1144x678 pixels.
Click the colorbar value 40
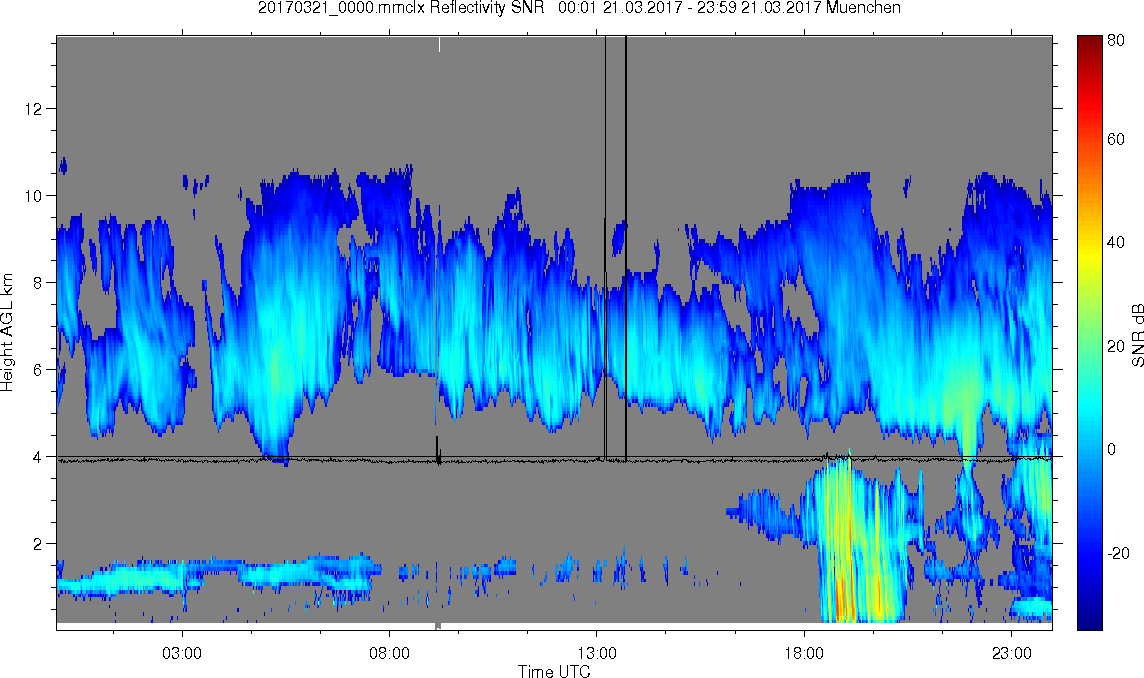click(x=1116, y=242)
